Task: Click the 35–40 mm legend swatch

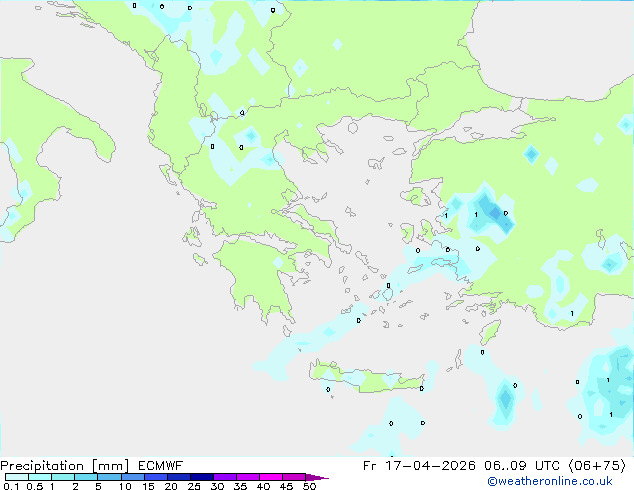Action: coord(248,477)
